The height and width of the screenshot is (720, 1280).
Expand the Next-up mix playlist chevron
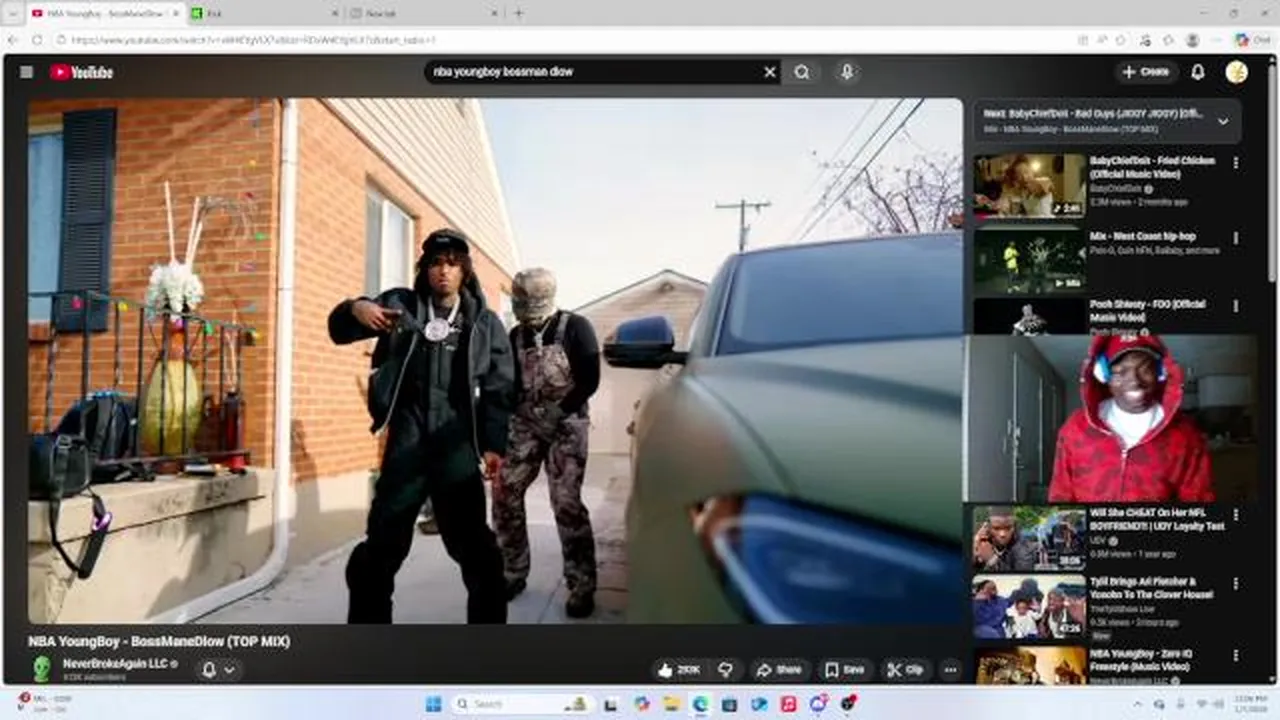pyautogui.click(x=1222, y=121)
